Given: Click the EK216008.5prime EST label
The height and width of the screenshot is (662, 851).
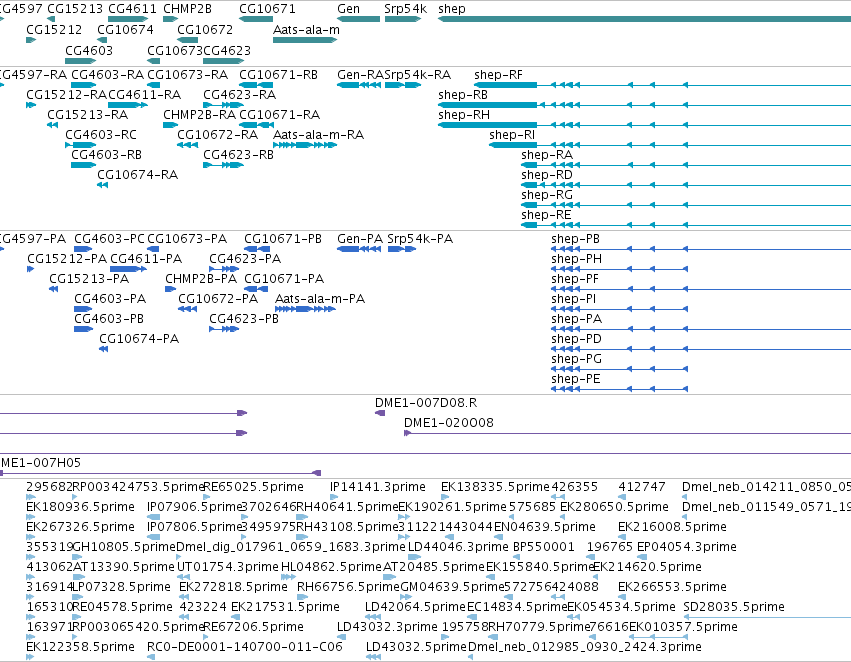Looking at the screenshot, I should click(x=672, y=527).
